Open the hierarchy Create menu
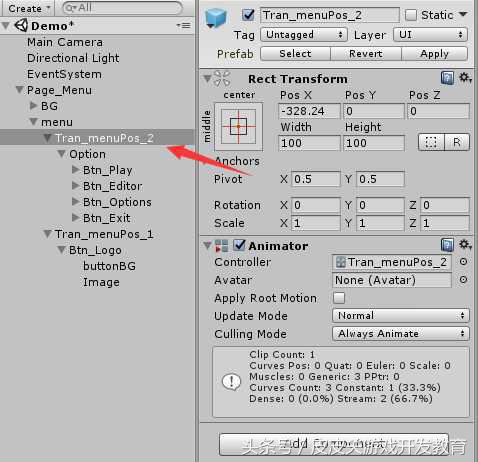The height and width of the screenshot is (462, 478). pos(29,8)
